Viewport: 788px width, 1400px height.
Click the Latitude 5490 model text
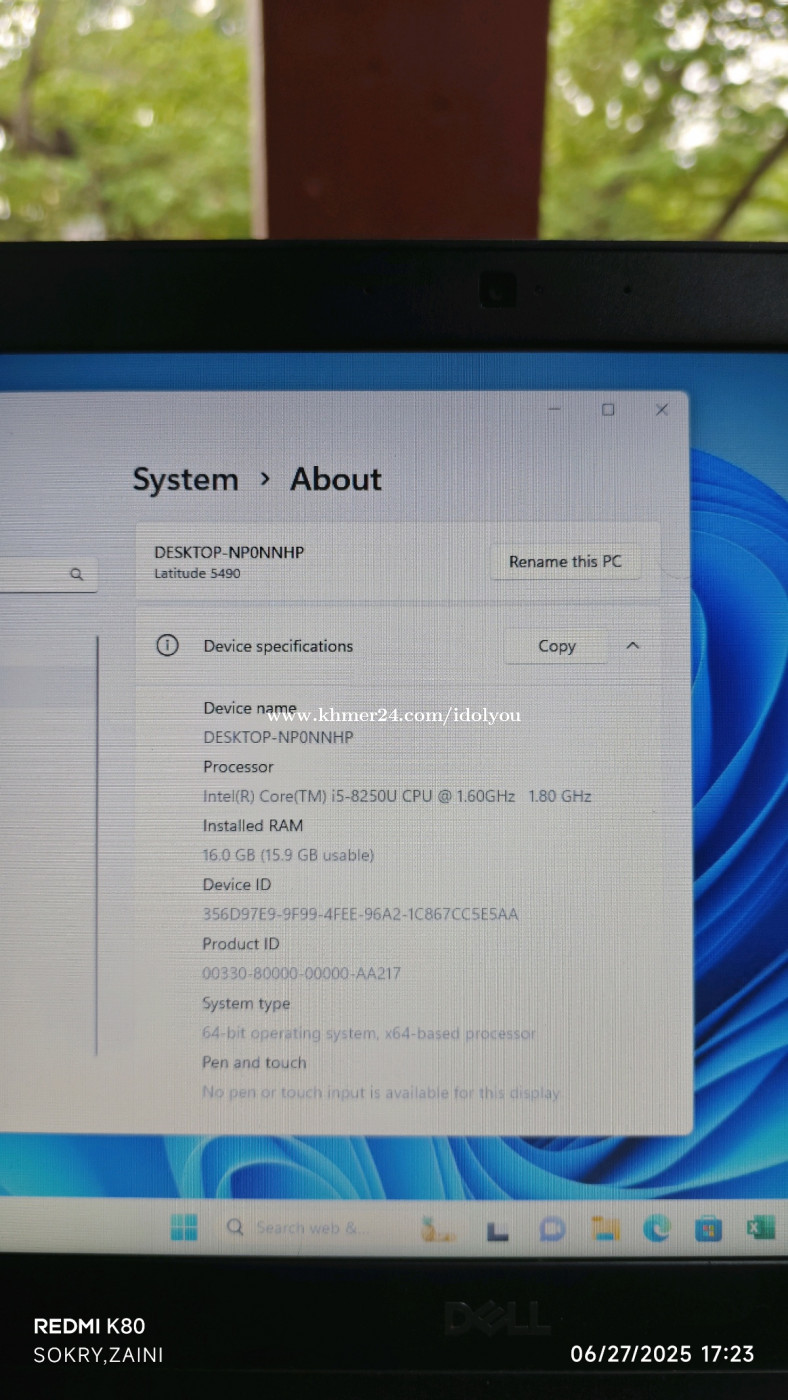(197, 574)
